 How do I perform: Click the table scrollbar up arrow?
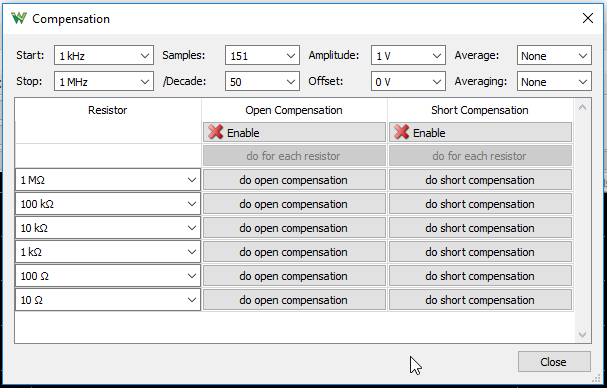582,107
